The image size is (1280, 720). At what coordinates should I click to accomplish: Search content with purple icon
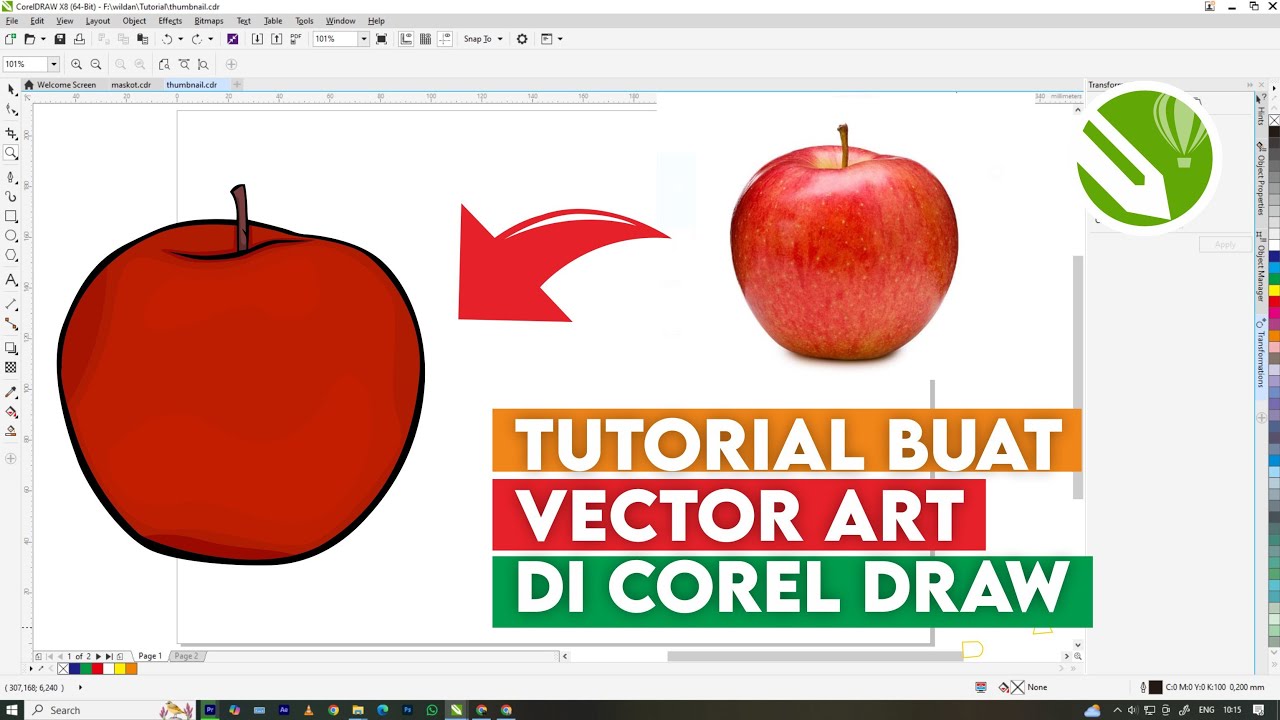[232, 39]
